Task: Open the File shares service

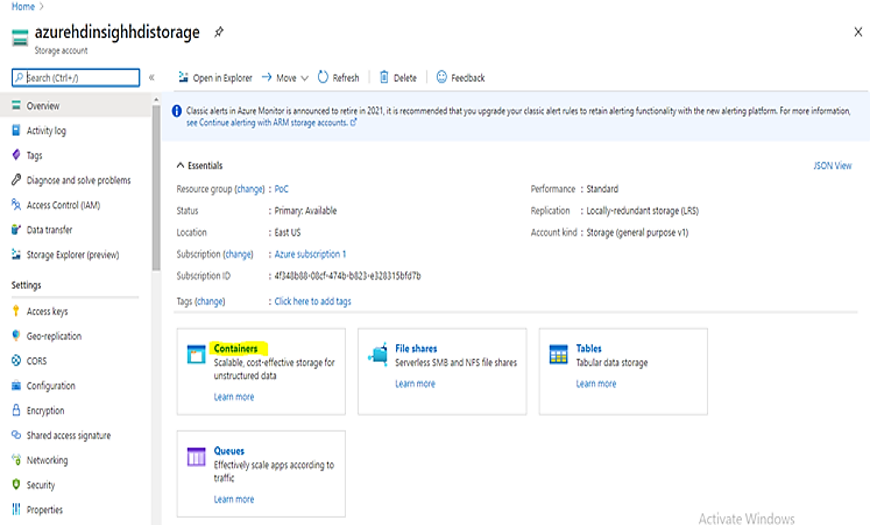Action: tap(416, 349)
